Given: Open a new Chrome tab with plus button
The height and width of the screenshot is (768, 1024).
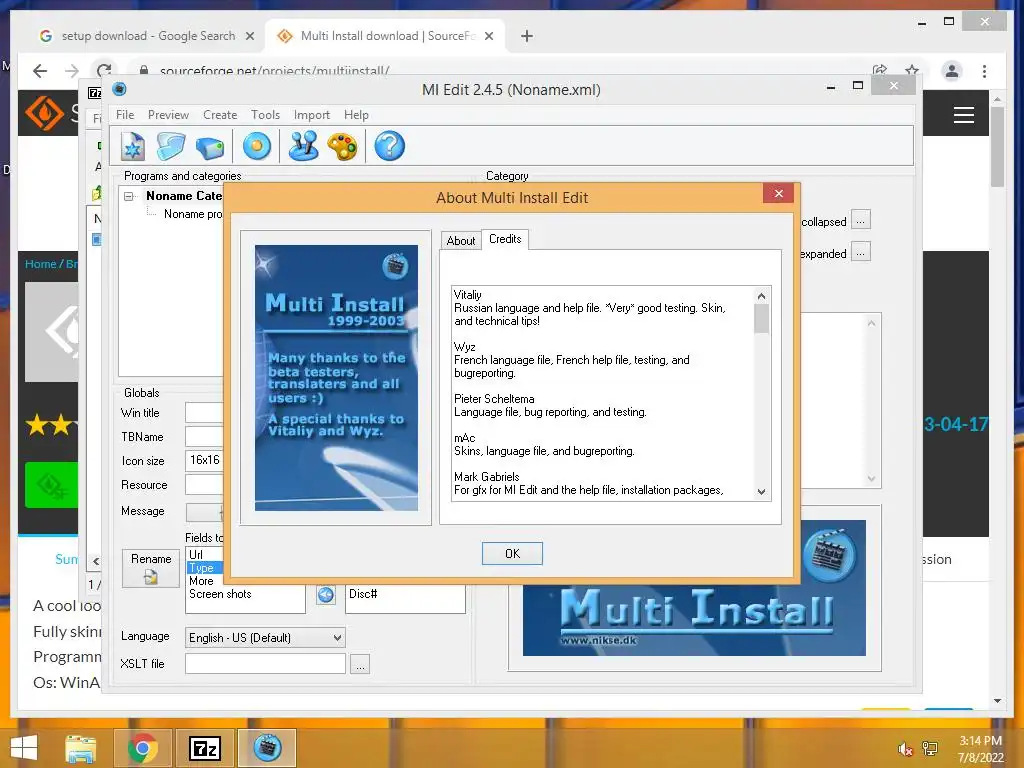Looking at the screenshot, I should click(x=527, y=36).
